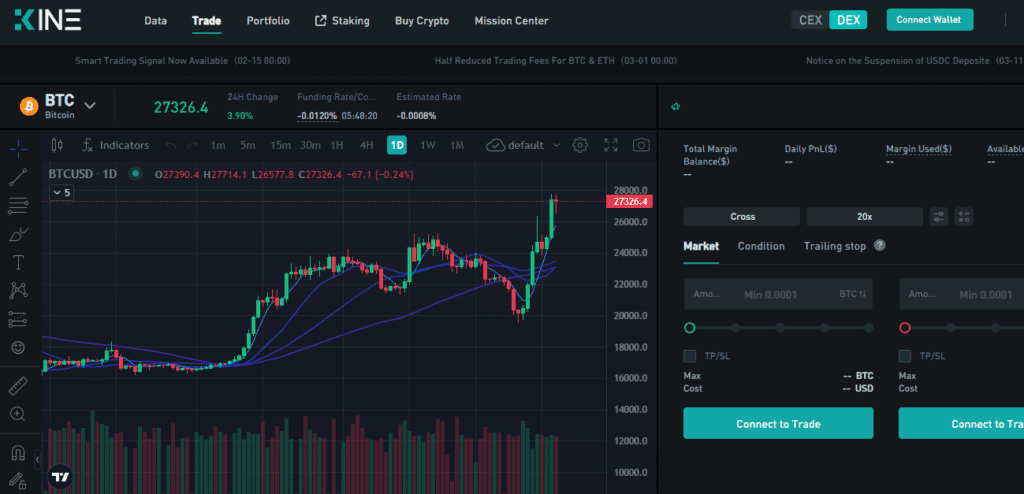Toggle lock all drawing tools
Viewport: 1024px width, 494px height.
[18, 481]
